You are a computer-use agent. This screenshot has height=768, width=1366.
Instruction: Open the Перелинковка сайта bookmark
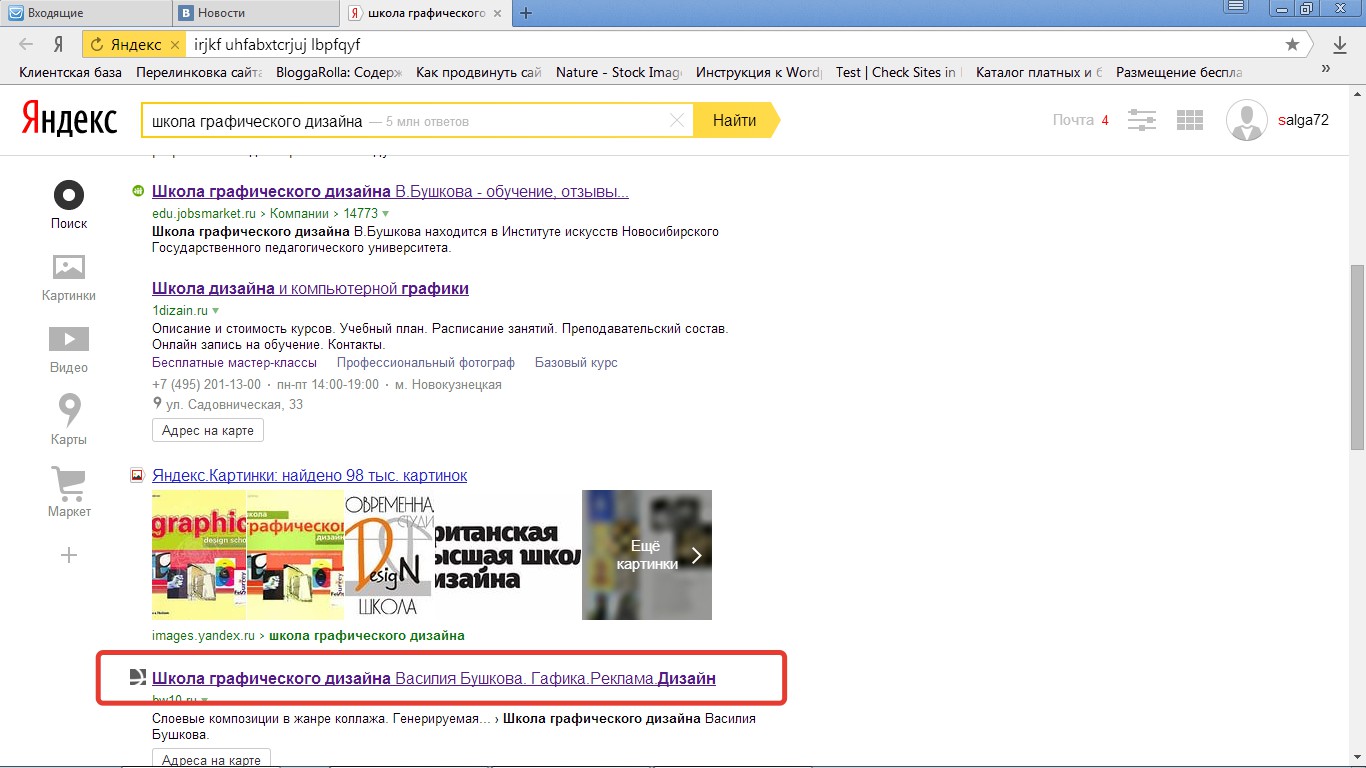coord(199,72)
